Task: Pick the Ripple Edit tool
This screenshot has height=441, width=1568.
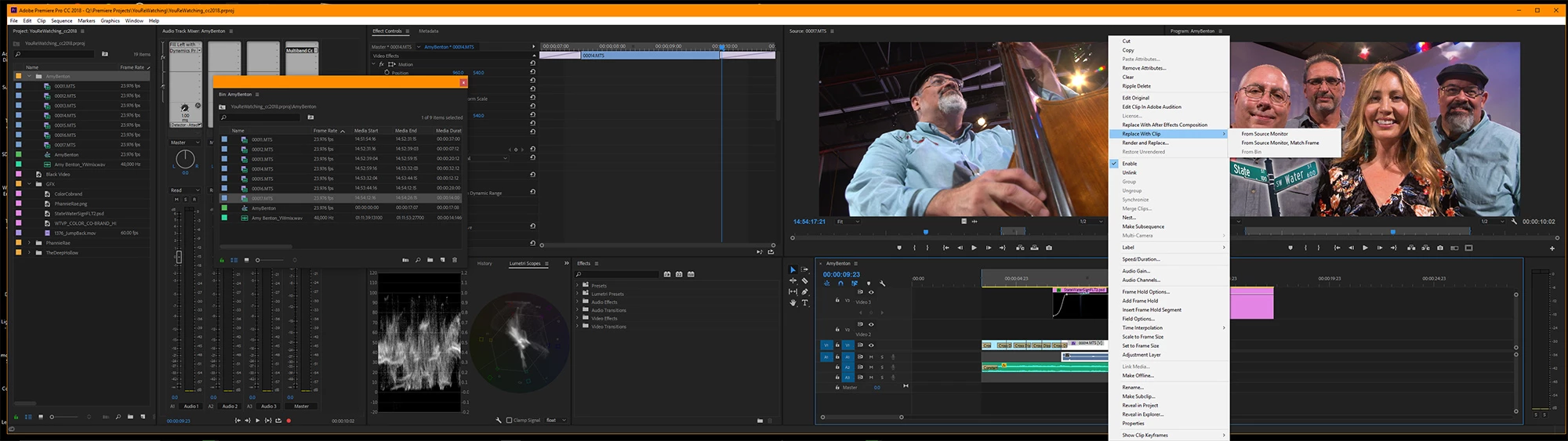Action: pos(792,280)
